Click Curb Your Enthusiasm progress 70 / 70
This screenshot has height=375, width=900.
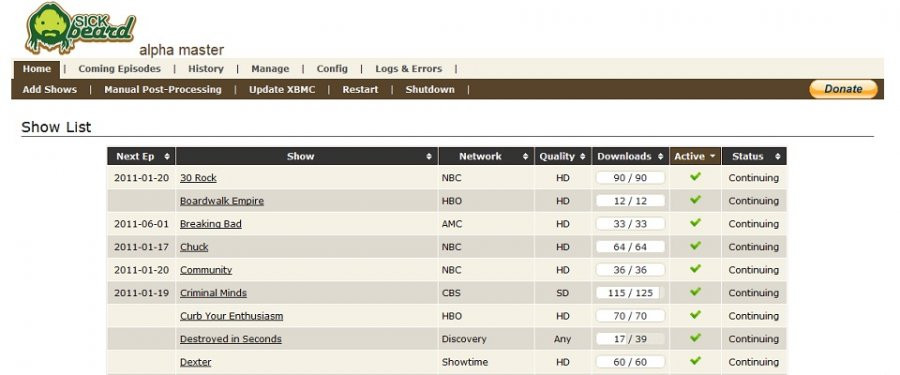click(x=630, y=316)
